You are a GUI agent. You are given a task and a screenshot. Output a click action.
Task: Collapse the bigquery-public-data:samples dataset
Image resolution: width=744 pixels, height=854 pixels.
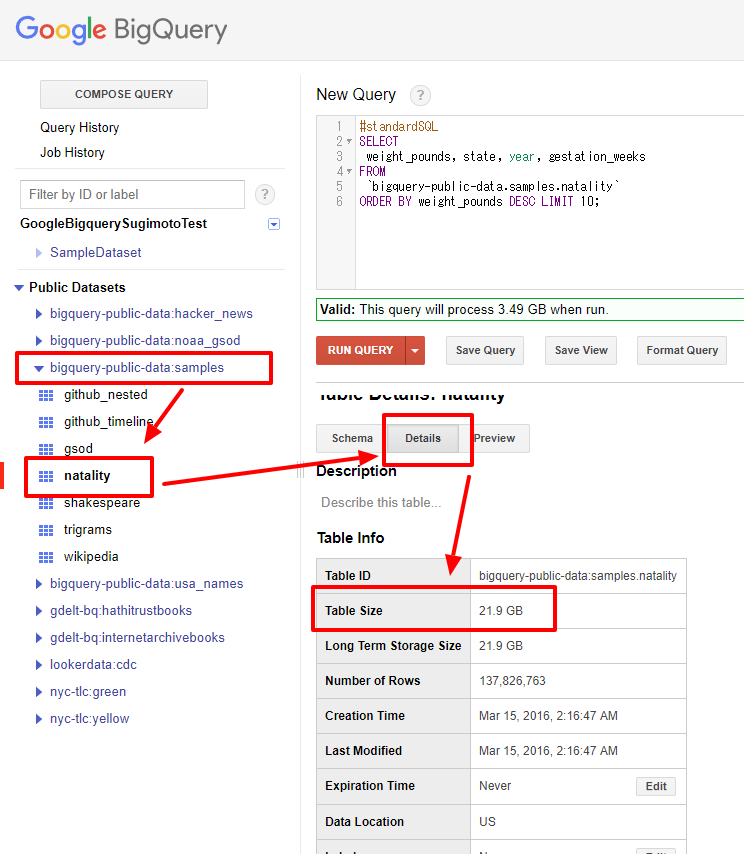(x=39, y=368)
